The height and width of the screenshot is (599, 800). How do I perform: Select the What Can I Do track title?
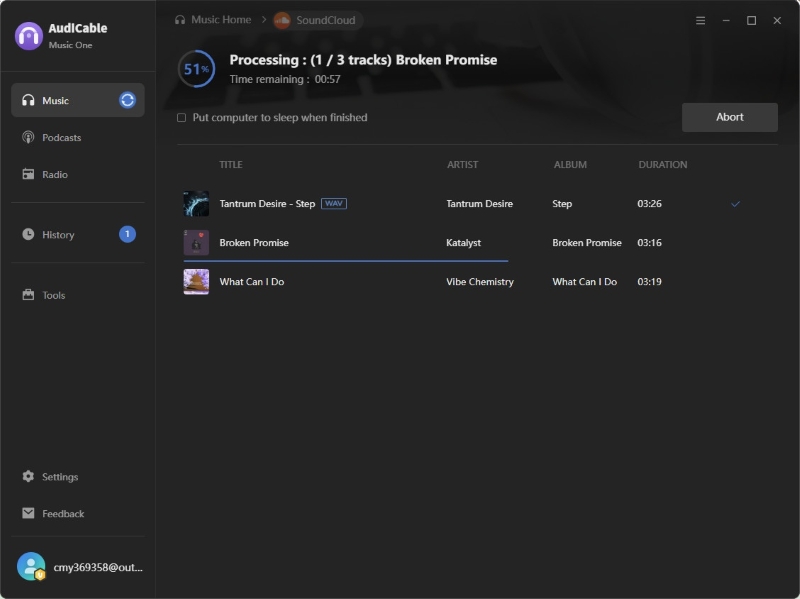(x=252, y=282)
